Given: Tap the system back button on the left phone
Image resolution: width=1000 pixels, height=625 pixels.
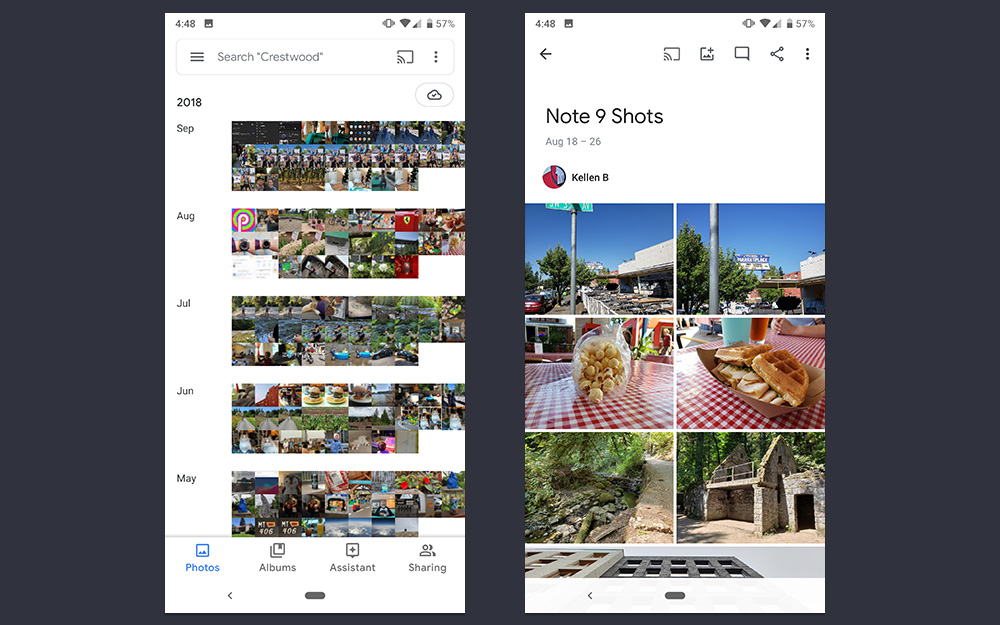Looking at the screenshot, I should (x=230, y=596).
